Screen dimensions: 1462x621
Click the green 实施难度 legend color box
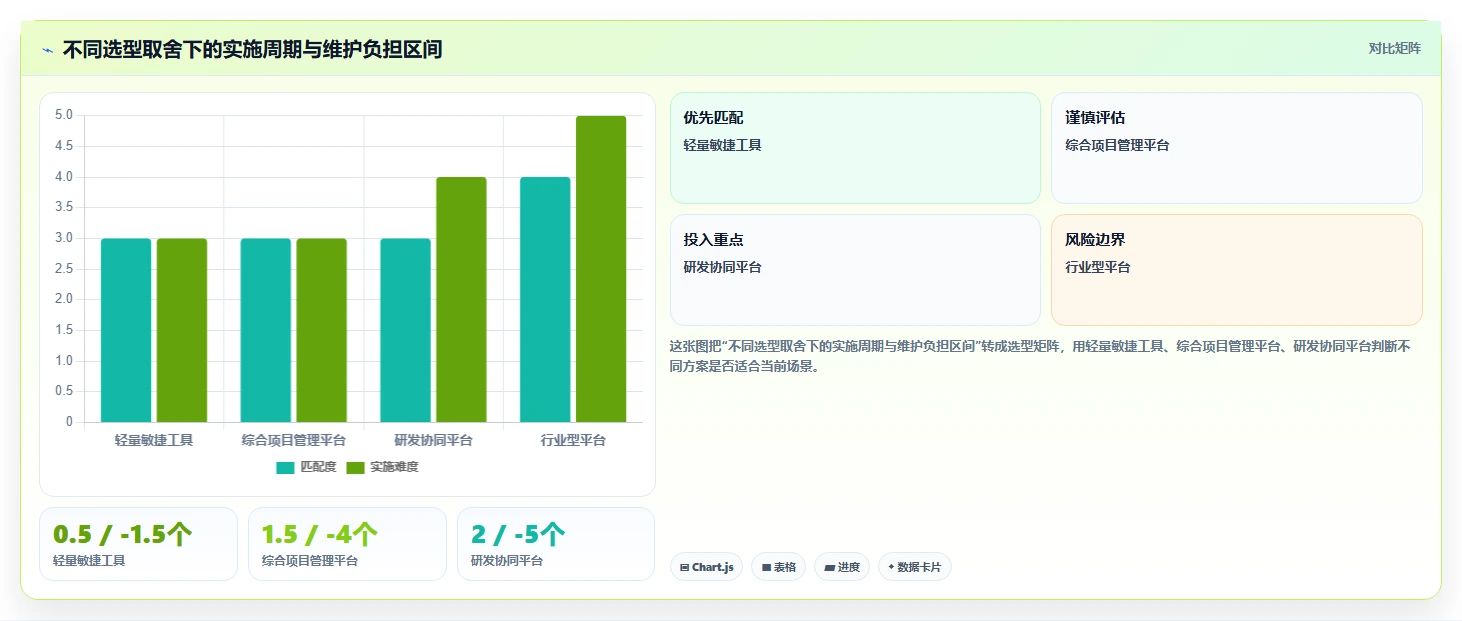(x=356, y=467)
